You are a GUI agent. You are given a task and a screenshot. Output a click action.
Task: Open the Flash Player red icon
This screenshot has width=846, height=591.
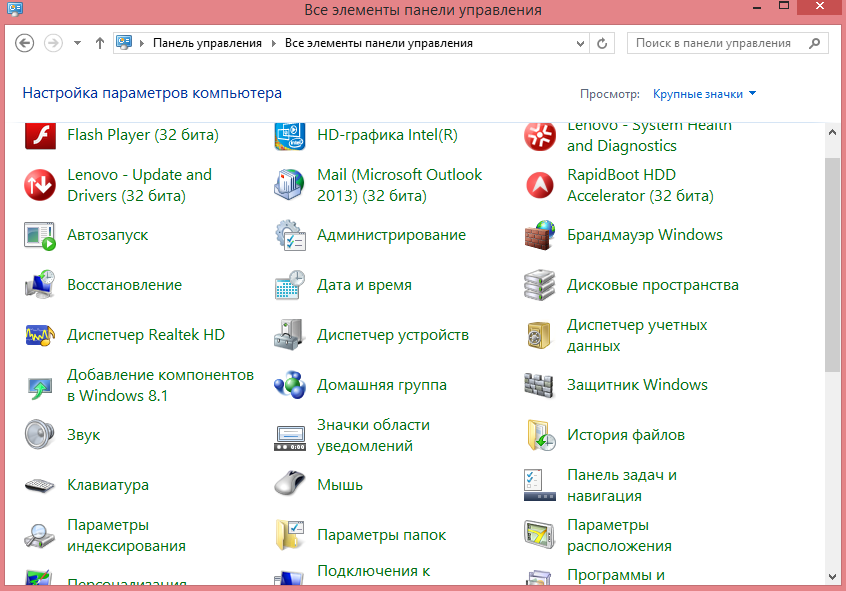click(x=40, y=135)
